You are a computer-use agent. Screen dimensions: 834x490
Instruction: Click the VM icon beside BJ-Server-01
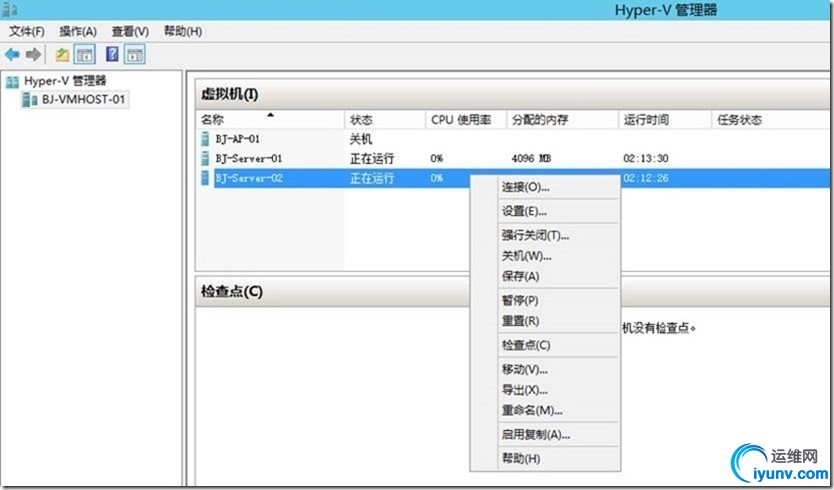pos(205,159)
